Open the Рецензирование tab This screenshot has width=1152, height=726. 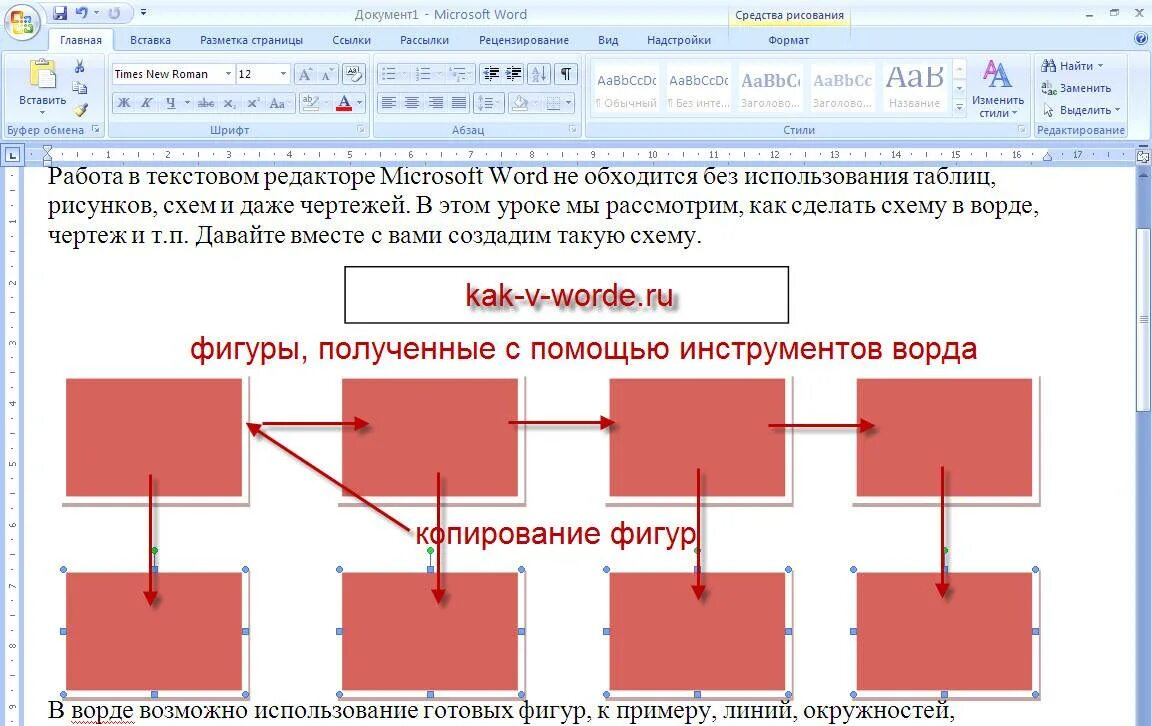pyautogui.click(x=524, y=40)
